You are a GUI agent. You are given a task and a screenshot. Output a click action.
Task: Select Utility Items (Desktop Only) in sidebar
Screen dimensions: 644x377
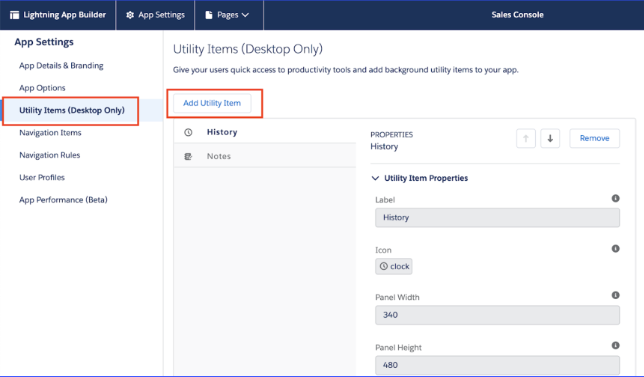click(x=72, y=110)
